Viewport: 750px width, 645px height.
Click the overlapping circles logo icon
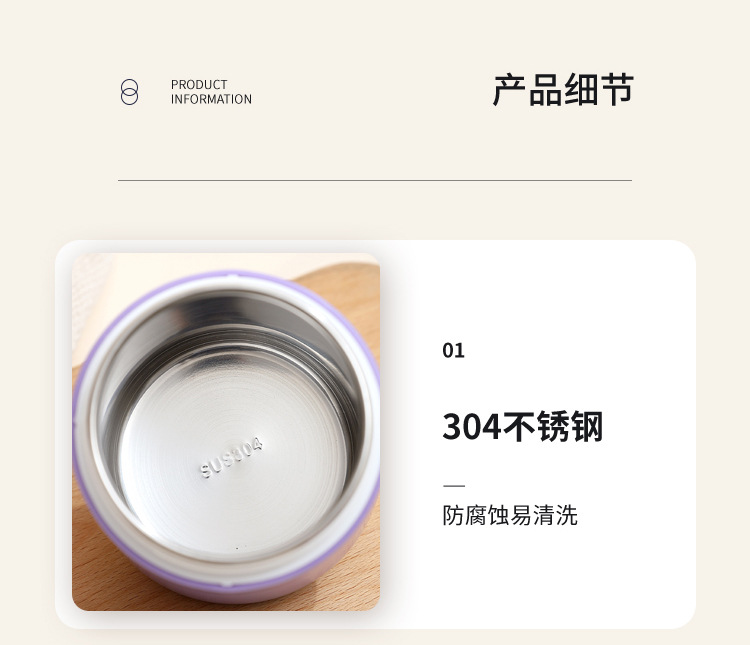tap(129, 92)
